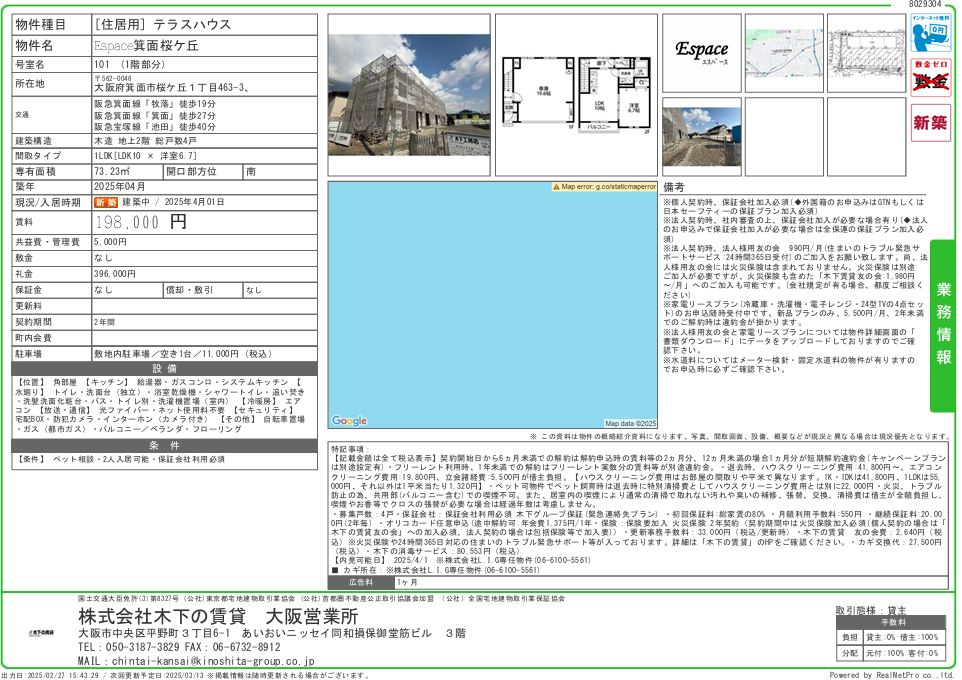The width and height of the screenshot is (962, 680).
Task: Open the area map thumbnail
Action: click(x=783, y=52)
